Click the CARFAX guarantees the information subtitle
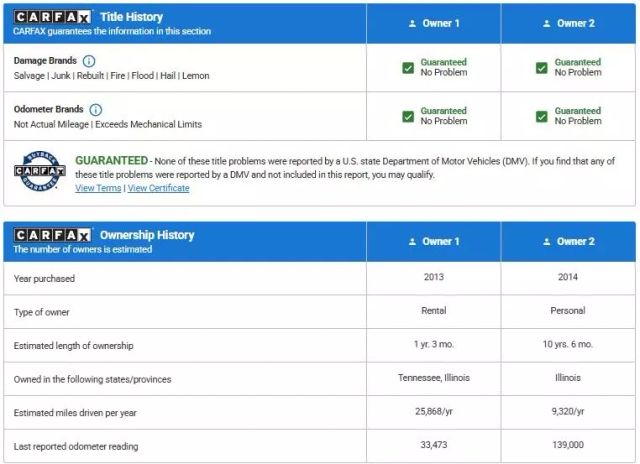Image resolution: width=640 pixels, height=464 pixels. (112, 31)
